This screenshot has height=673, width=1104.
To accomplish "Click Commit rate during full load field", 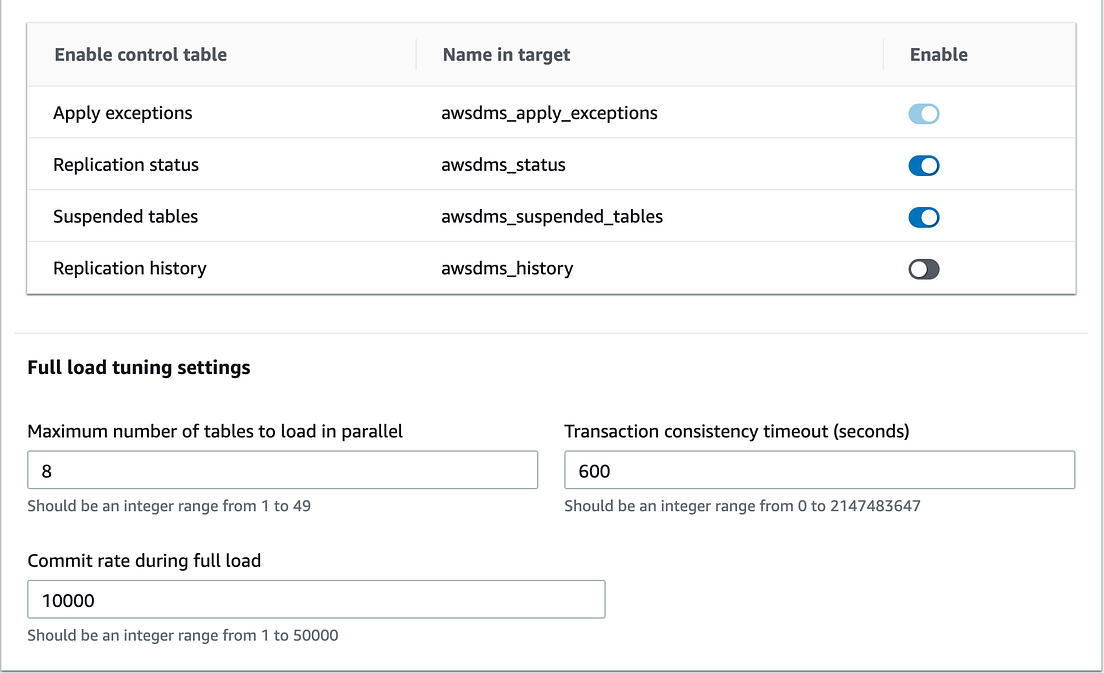I will (316, 599).
